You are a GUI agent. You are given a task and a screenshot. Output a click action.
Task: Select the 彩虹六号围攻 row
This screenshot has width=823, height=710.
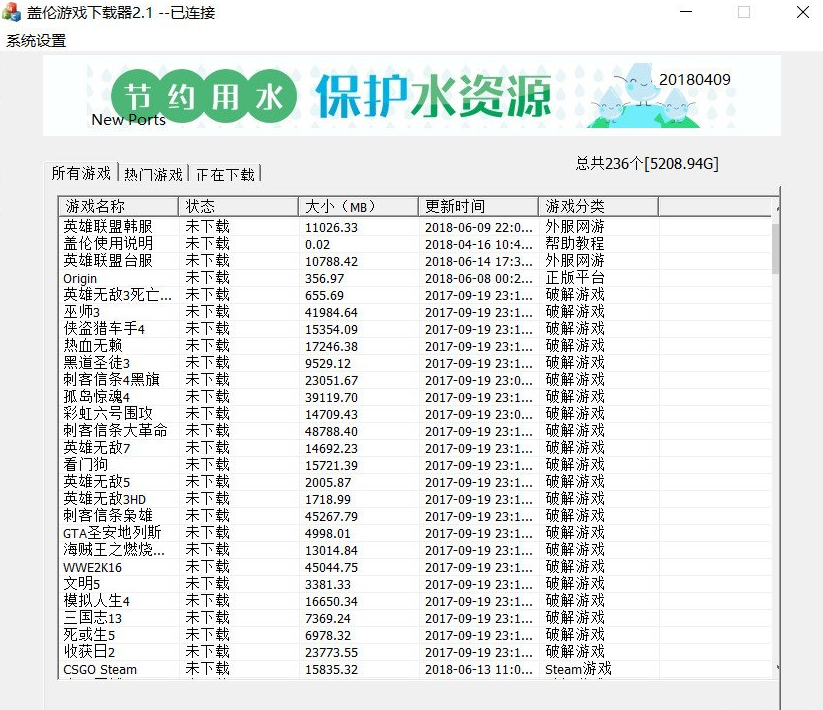coord(415,414)
